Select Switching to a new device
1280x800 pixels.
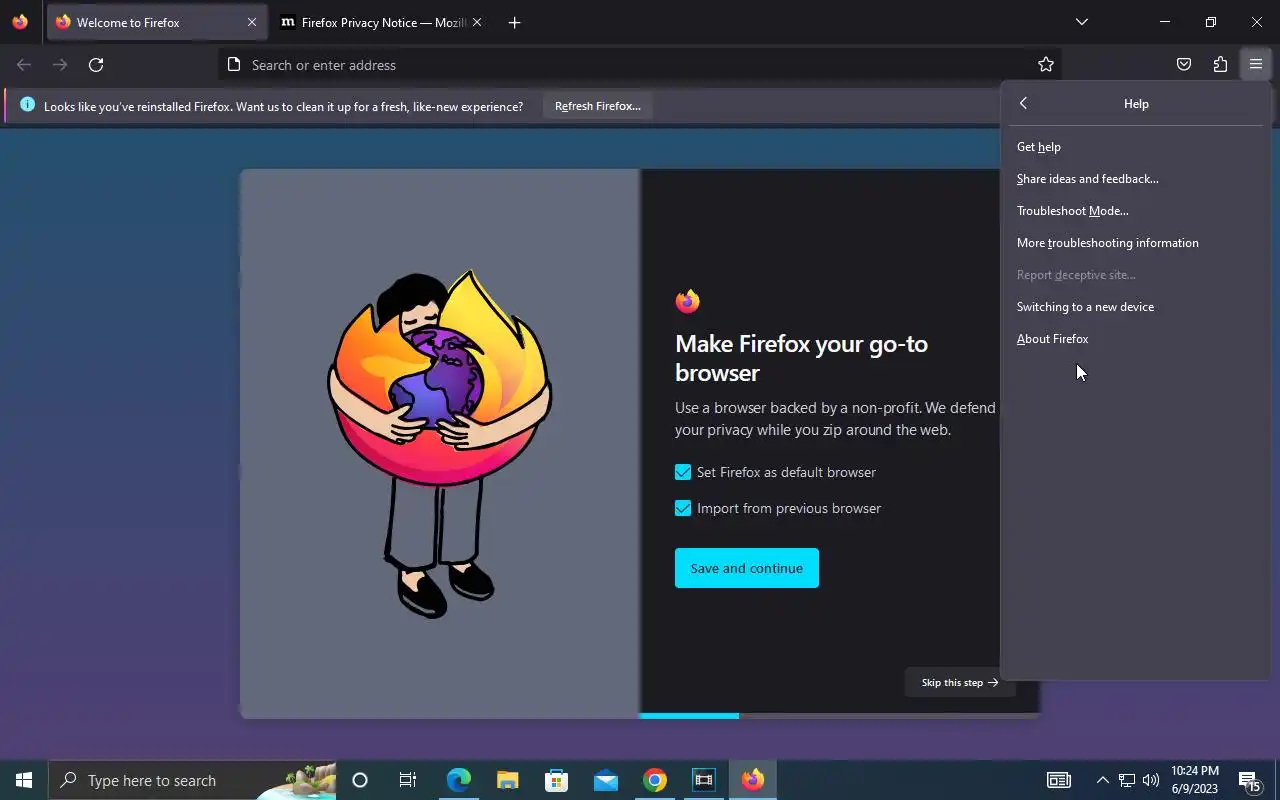(1135, 307)
